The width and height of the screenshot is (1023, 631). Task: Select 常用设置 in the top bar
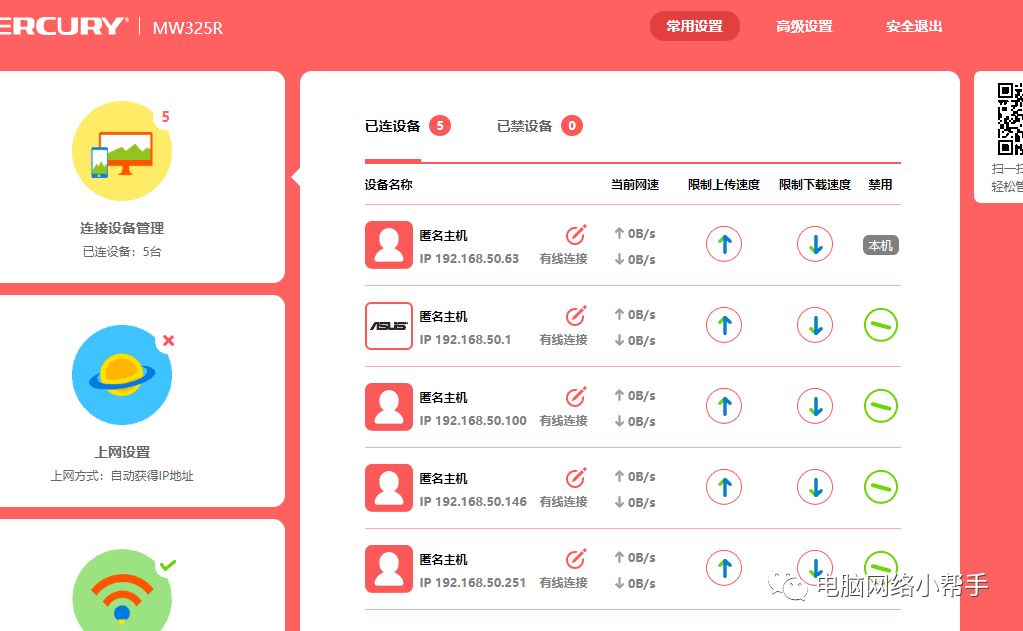click(694, 26)
